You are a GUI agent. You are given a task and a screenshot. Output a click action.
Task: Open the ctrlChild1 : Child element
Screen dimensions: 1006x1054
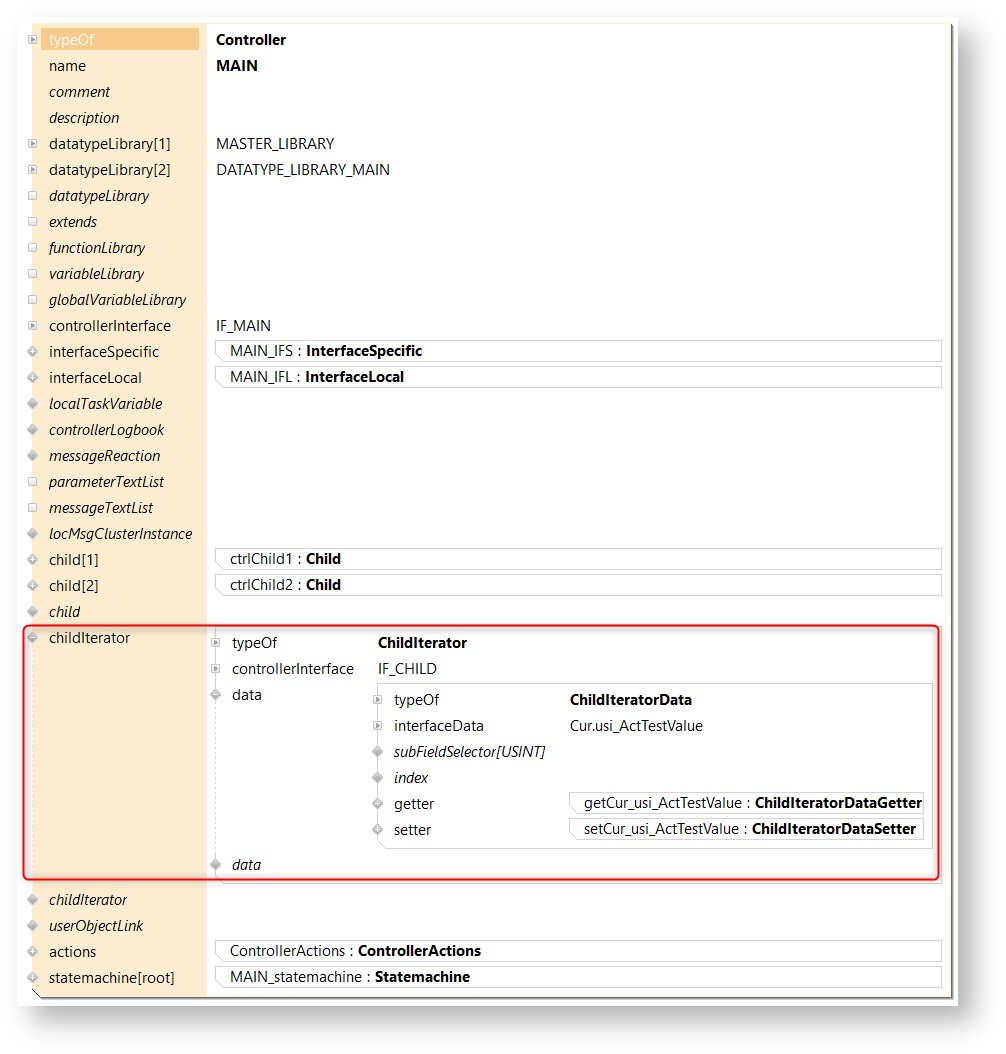point(578,559)
